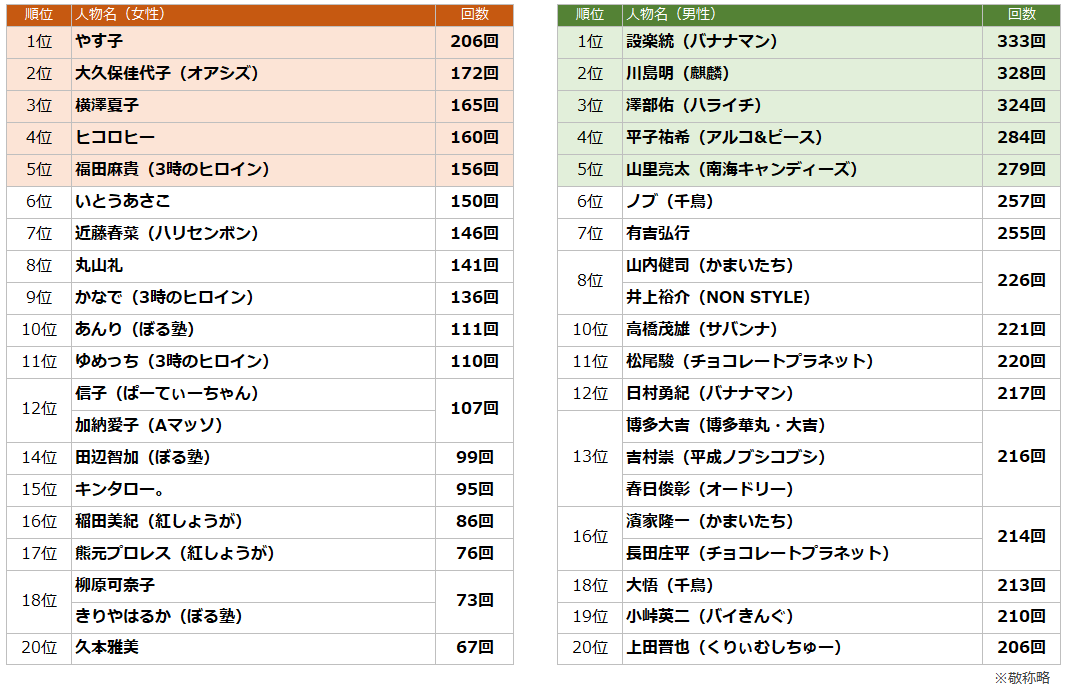The height and width of the screenshot is (688, 1072).
Task: Click the 川島明（麒麟） cell
Action: point(801,73)
